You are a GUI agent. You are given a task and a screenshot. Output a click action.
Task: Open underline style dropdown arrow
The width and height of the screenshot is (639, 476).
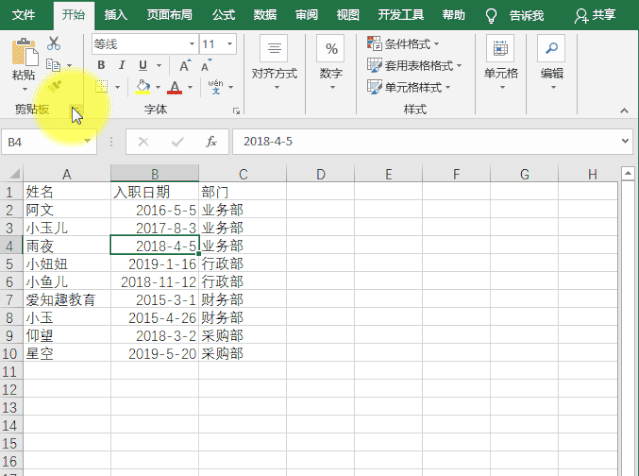click(159, 65)
